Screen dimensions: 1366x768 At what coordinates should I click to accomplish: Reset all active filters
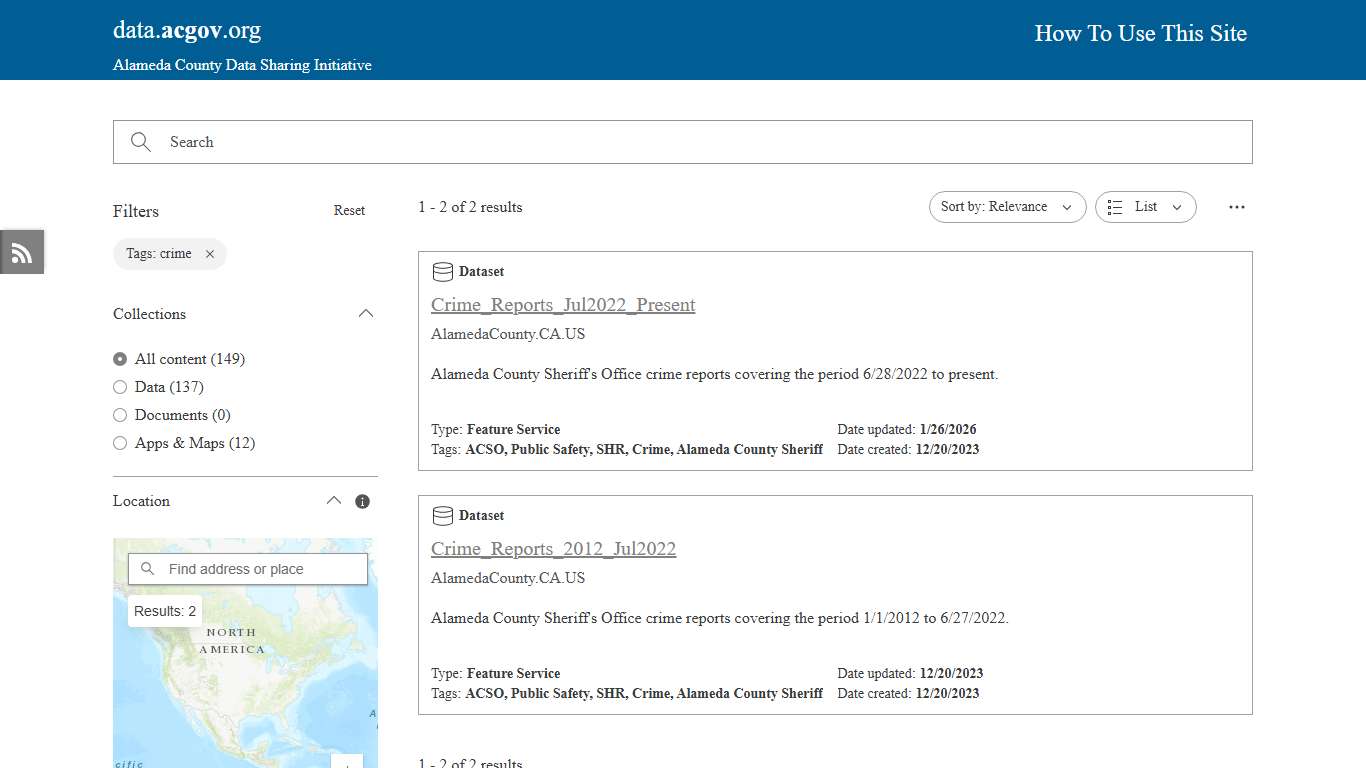(x=349, y=210)
